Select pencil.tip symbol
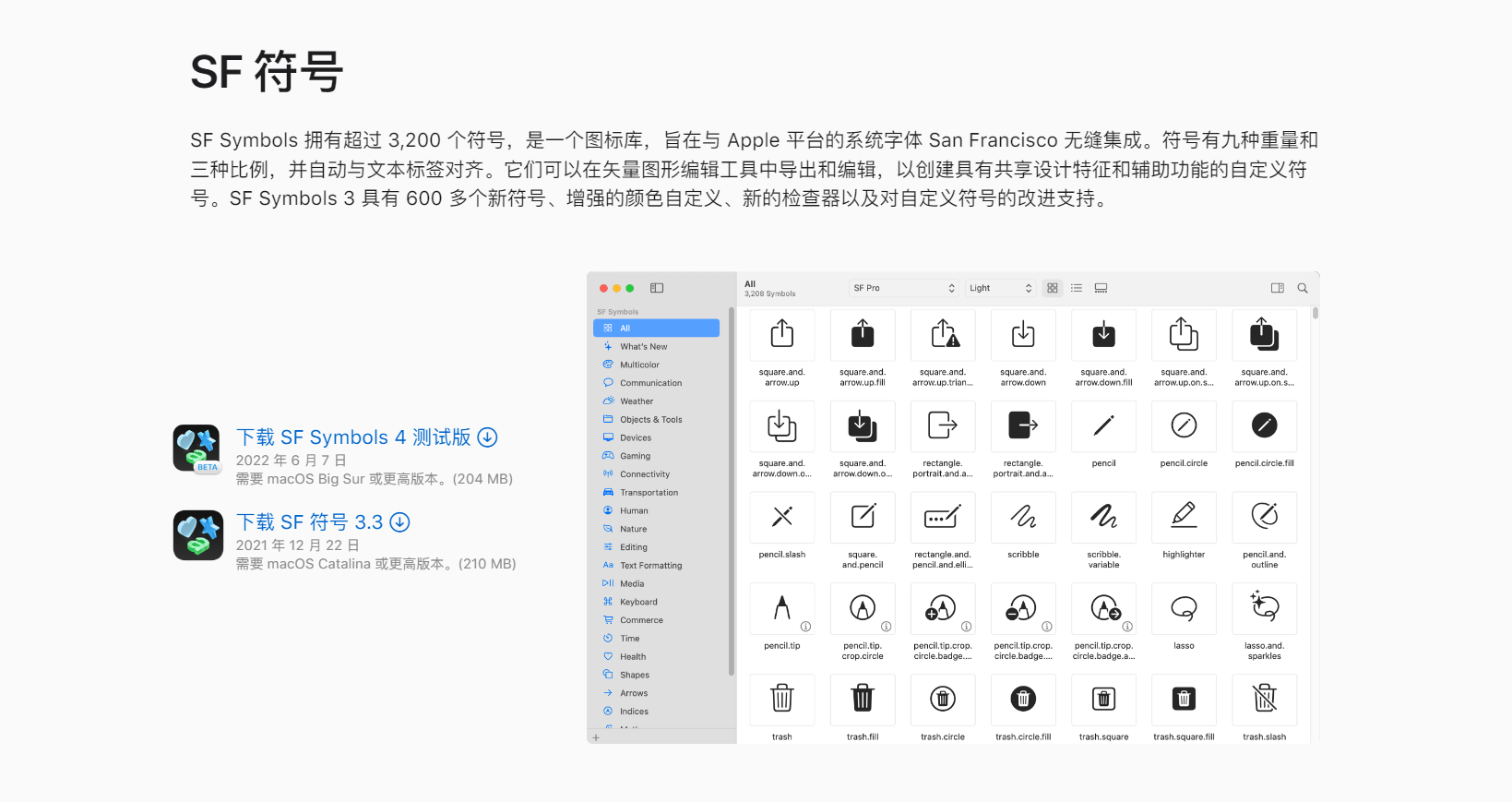This screenshot has height=802, width=1512. 782,608
